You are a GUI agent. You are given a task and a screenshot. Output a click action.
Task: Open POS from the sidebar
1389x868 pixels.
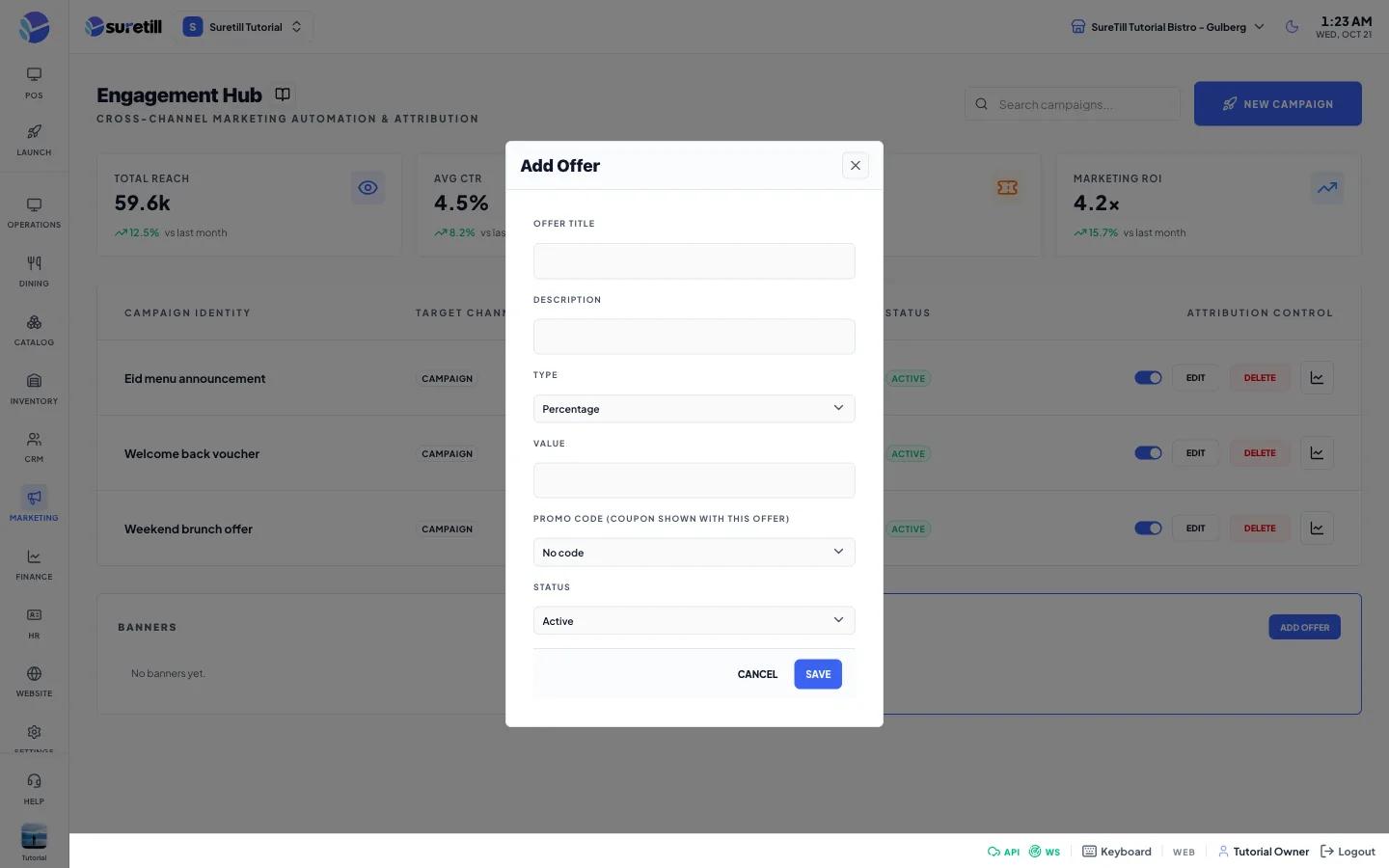[x=34, y=83]
